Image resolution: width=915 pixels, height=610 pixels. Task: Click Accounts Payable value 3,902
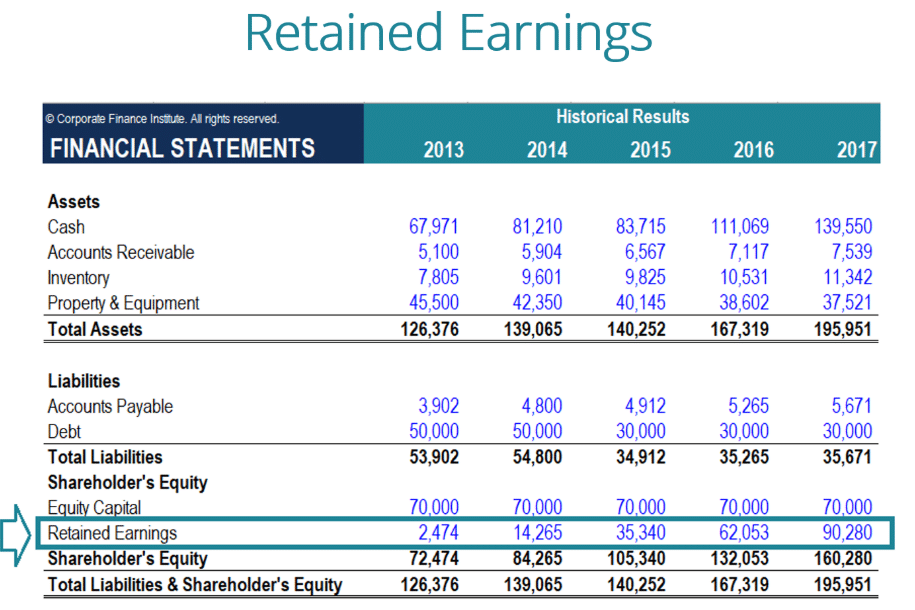tap(438, 406)
